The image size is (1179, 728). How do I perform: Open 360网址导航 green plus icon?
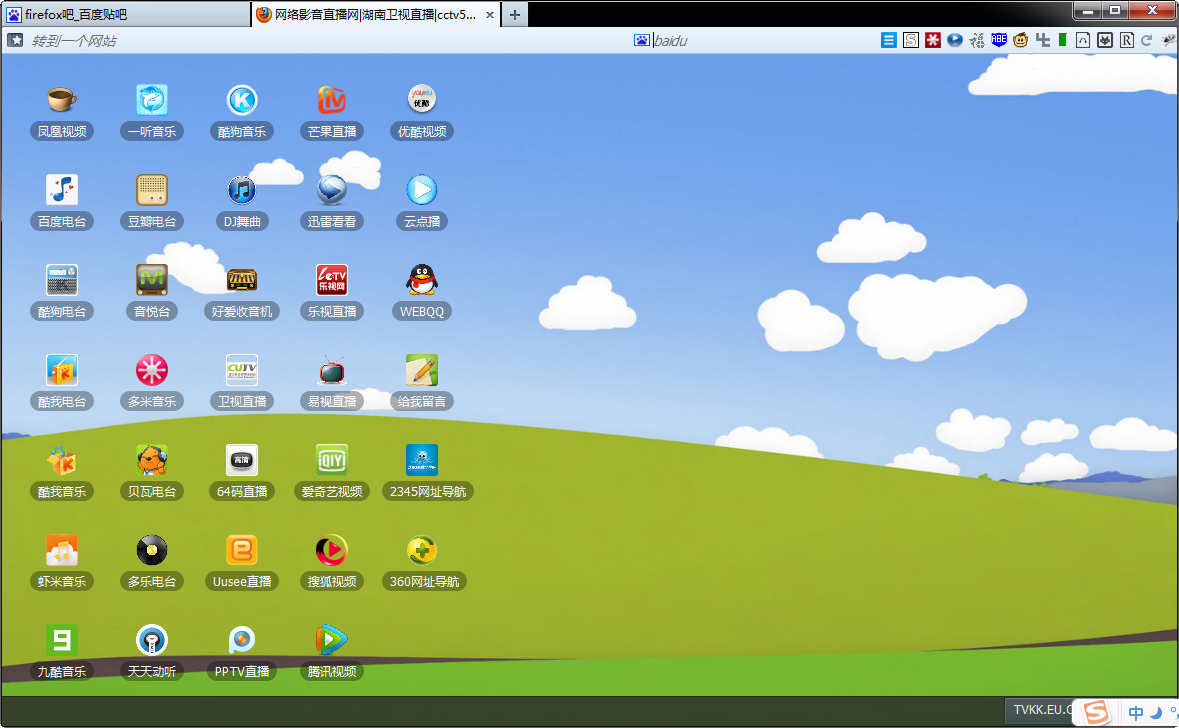[422, 551]
